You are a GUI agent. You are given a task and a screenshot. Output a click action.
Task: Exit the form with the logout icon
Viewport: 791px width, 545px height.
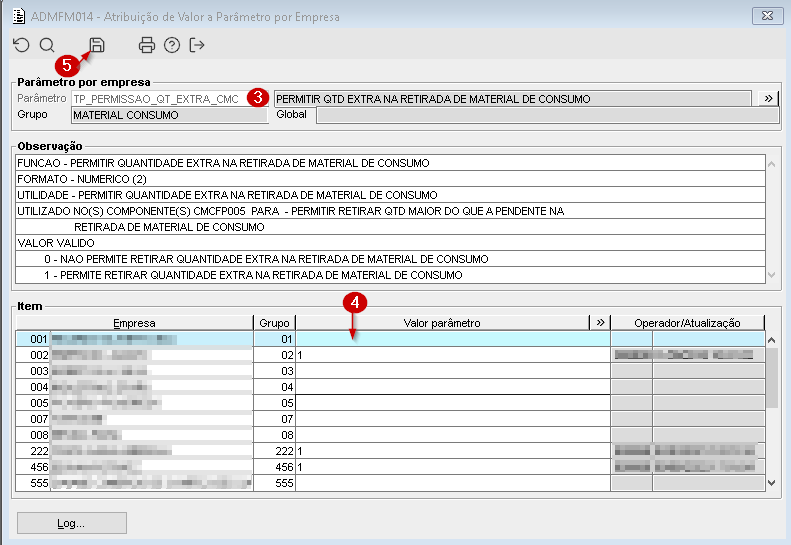[197, 45]
